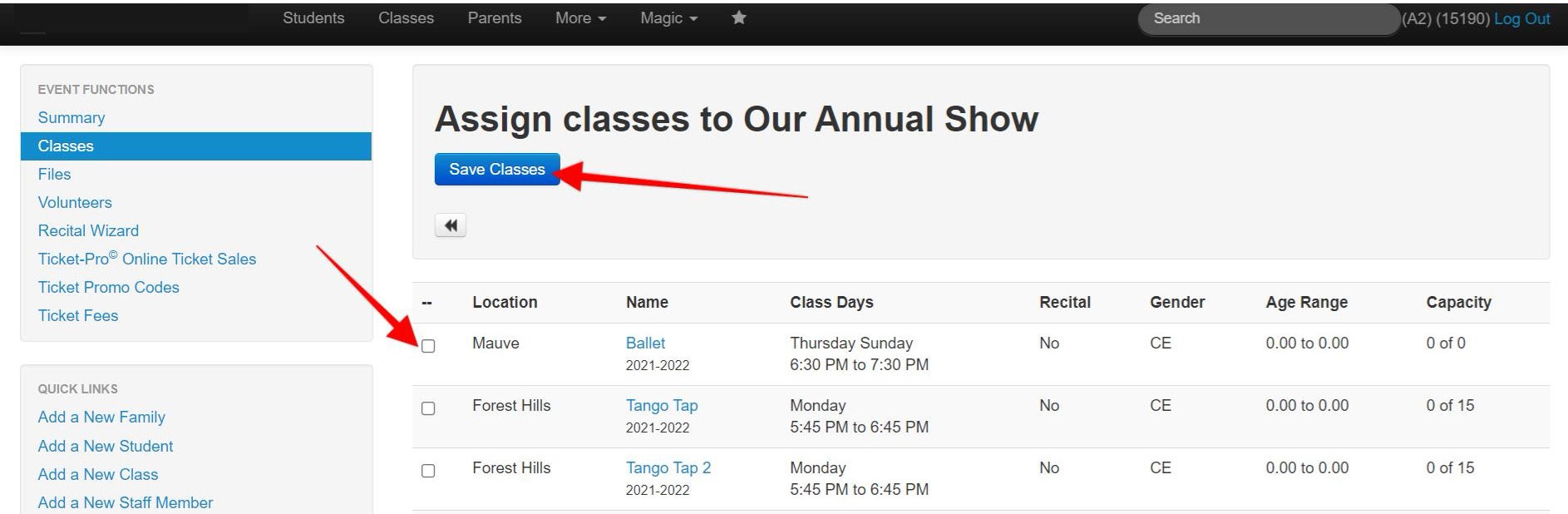Click Add a New Family link
This screenshot has width=1568, height=514.
[101, 417]
